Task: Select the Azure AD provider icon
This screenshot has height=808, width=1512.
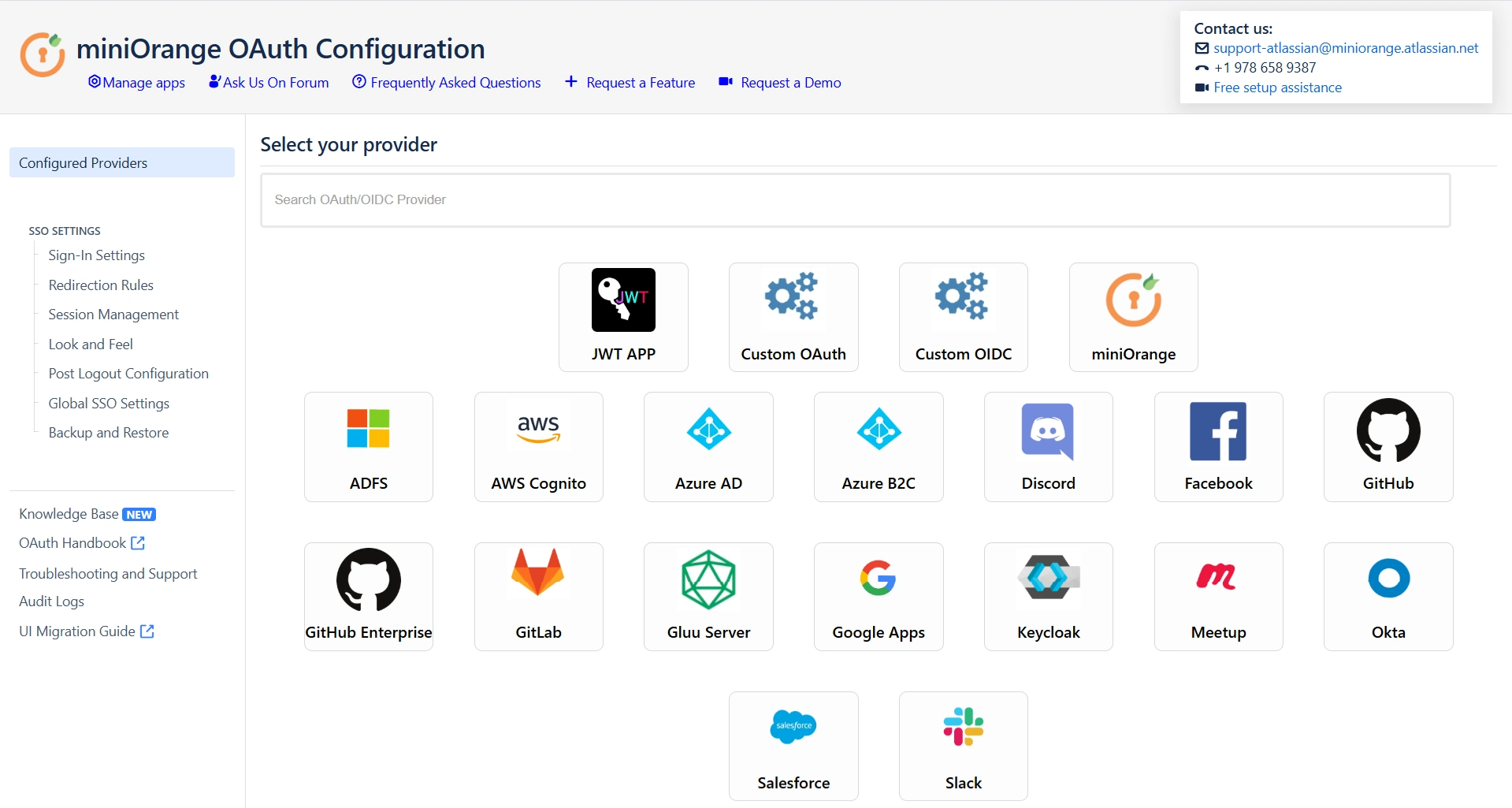Action: pos(708,430)
